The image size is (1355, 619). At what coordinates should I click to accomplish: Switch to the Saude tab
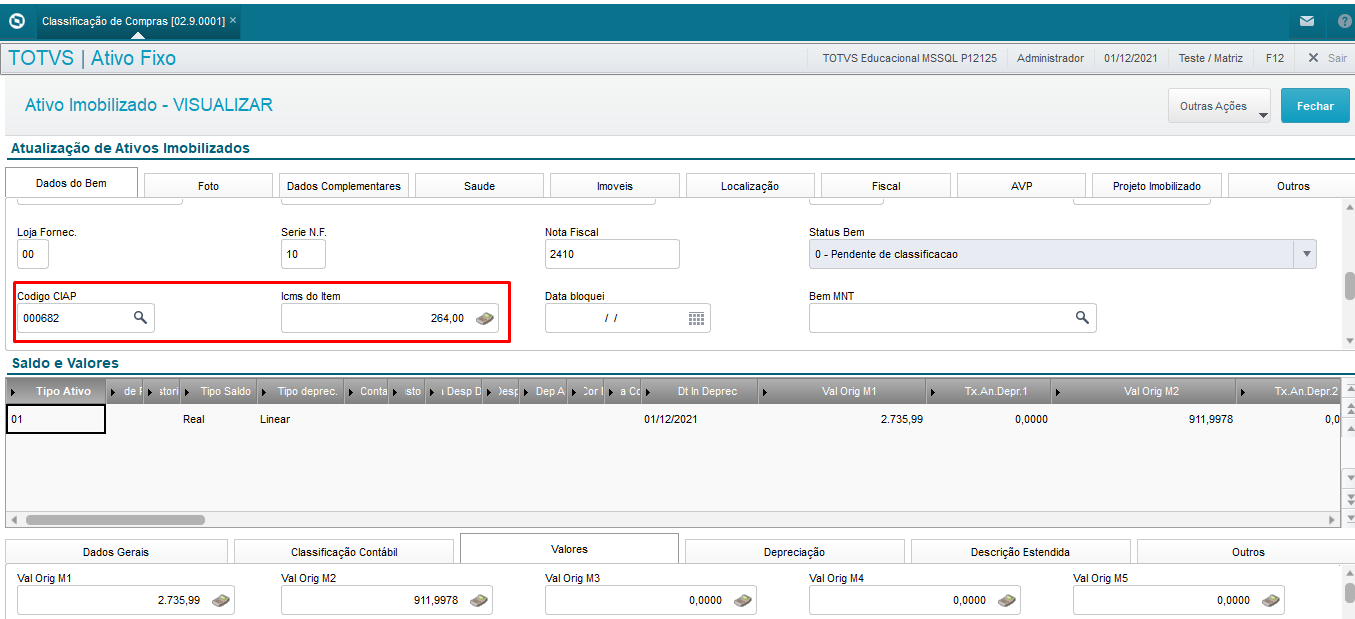(x=480, y=186)
